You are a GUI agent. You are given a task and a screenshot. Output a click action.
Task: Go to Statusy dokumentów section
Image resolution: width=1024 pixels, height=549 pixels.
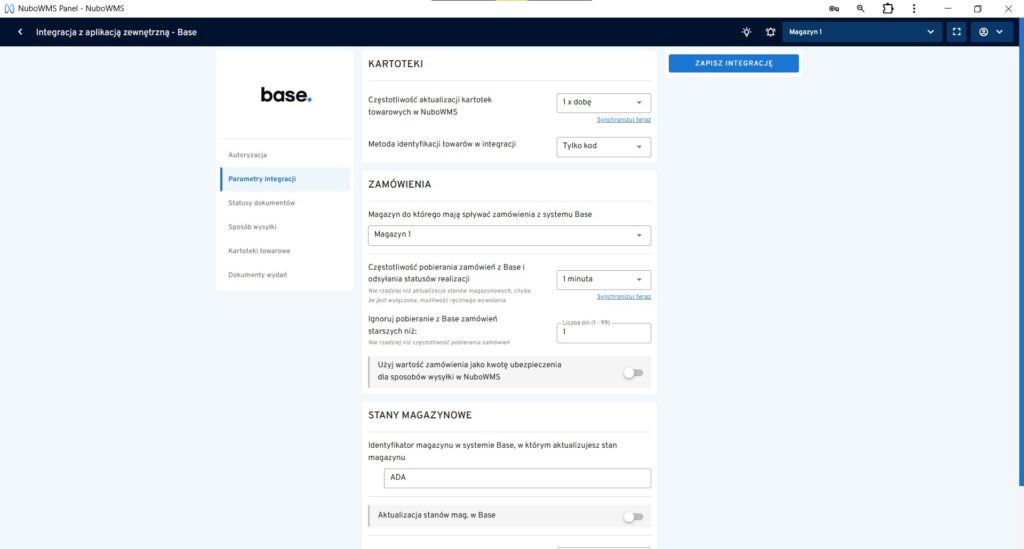click(261, 203)
